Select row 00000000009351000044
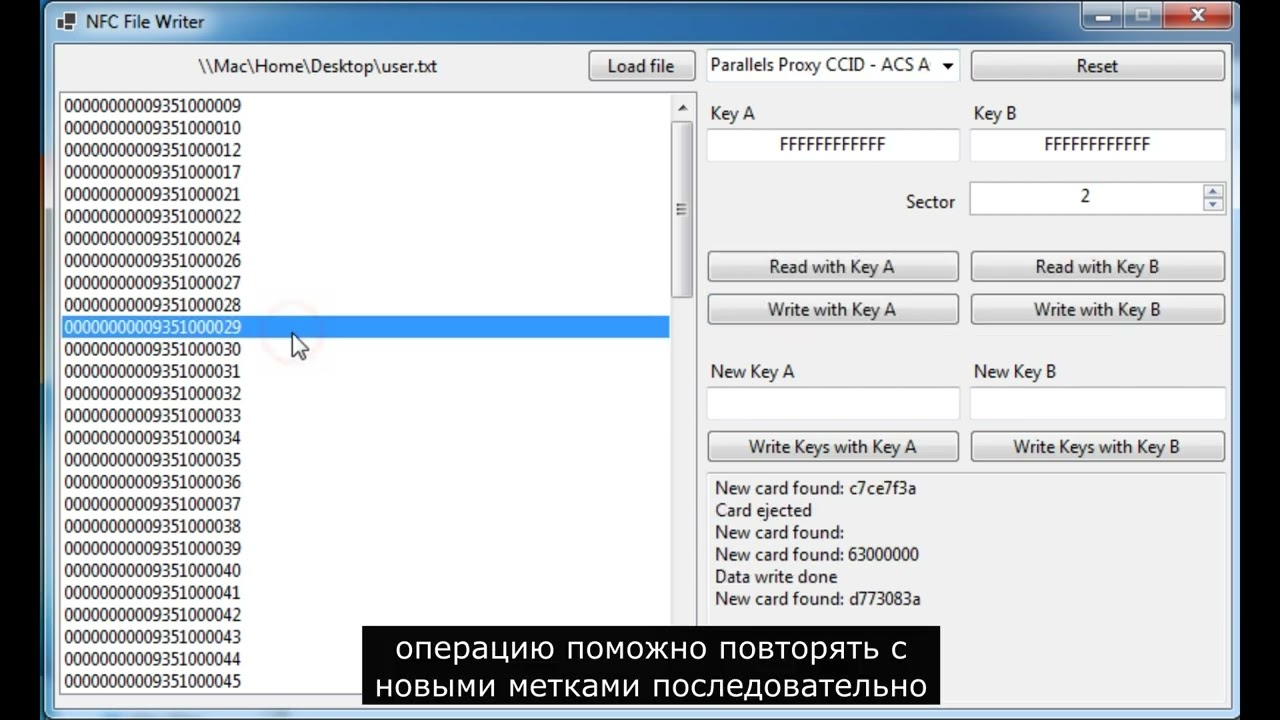Screen dimensions: 1280x720 click(x=365, y=659)
